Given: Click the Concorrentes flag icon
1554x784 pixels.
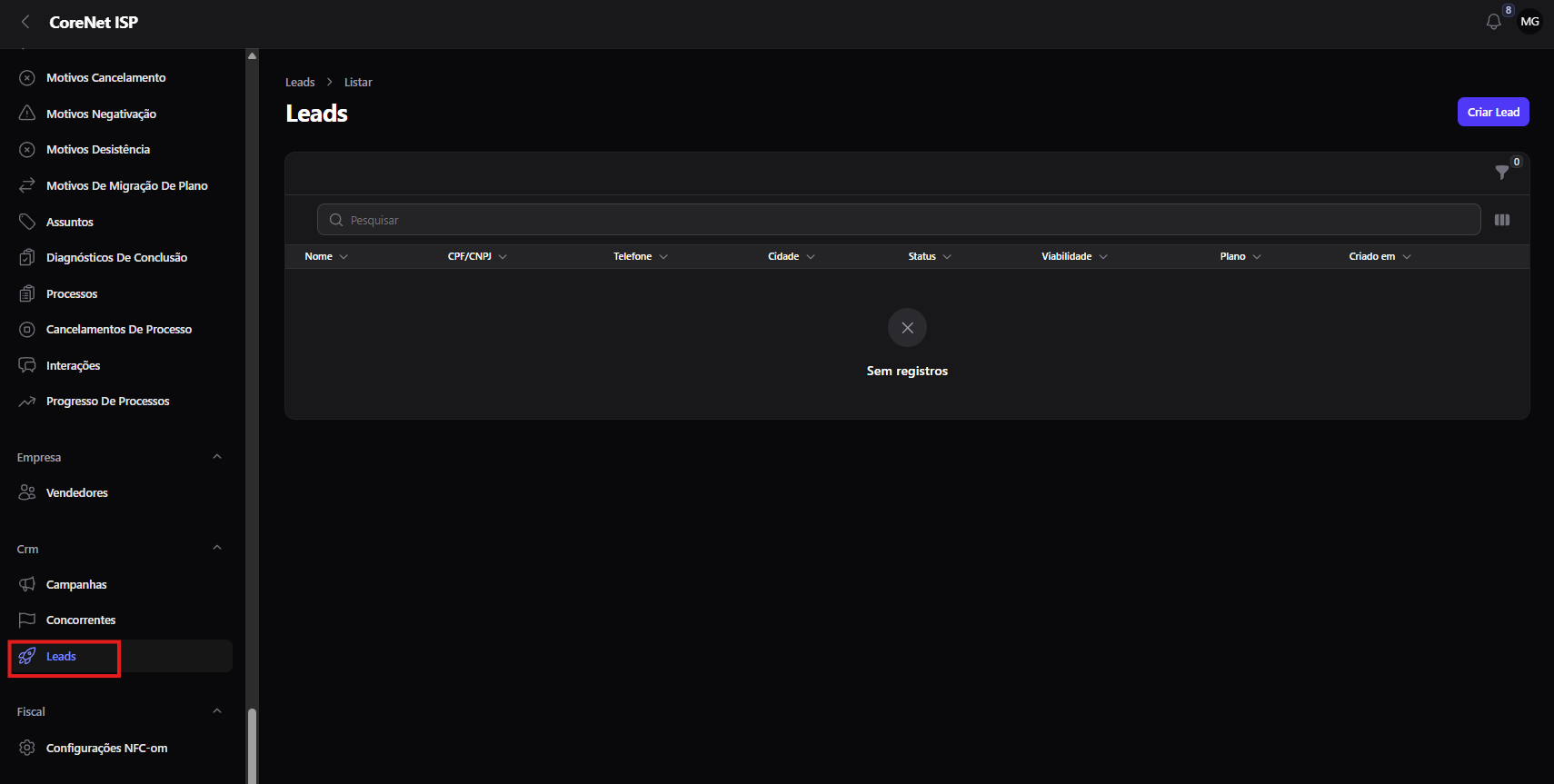Looking at the screenshot, I should click(27, 620).
